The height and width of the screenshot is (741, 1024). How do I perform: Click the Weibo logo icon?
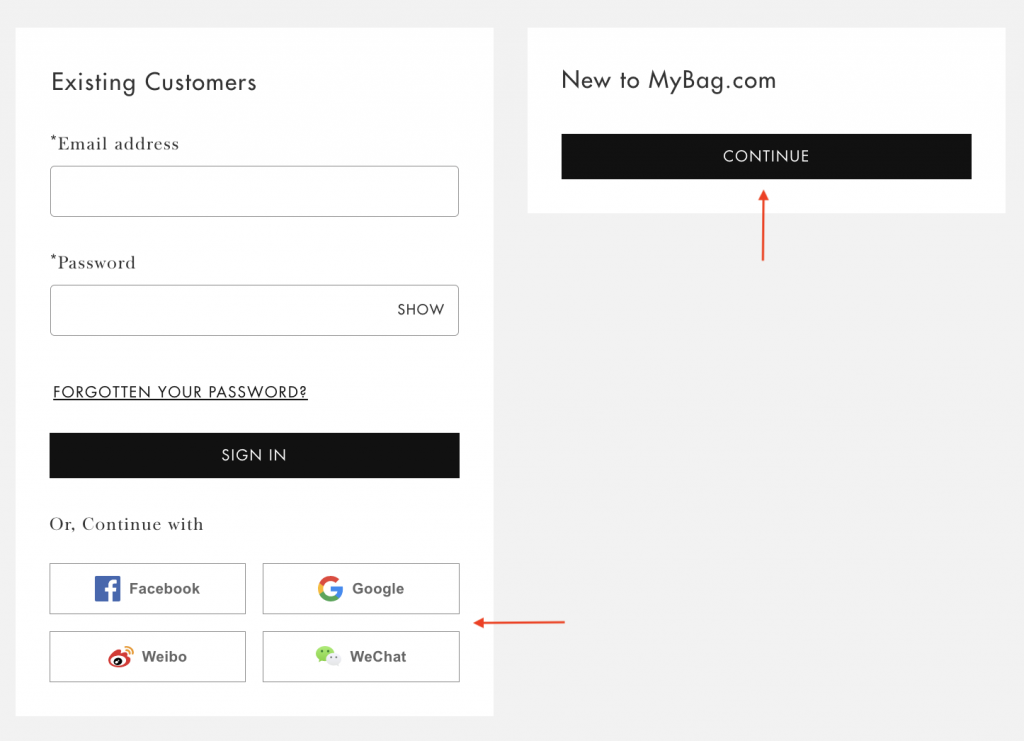[x=120, y=657]
